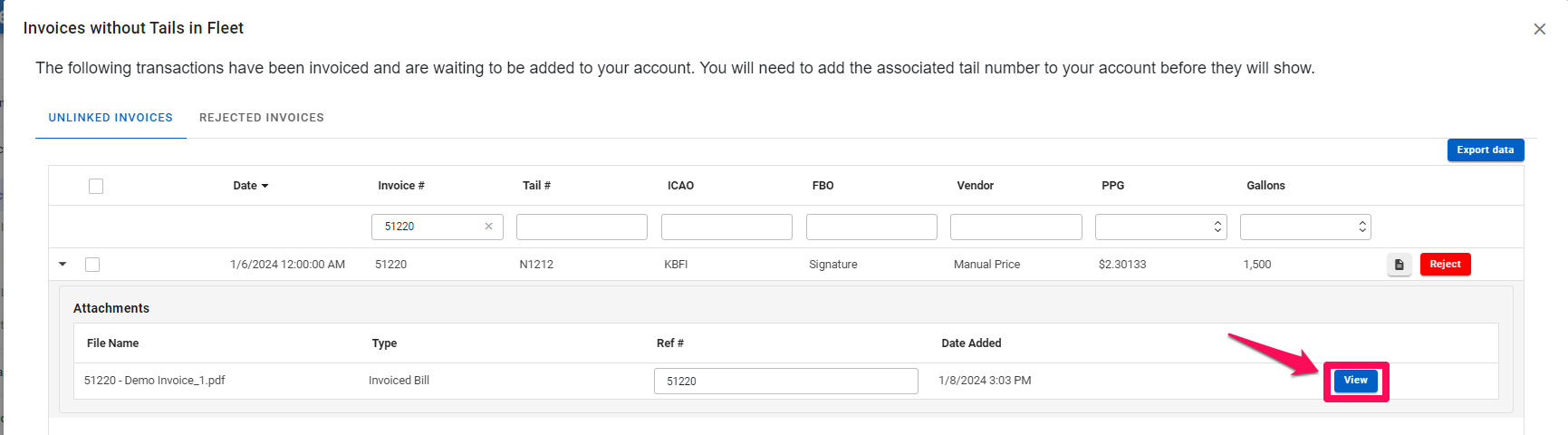Select the Unlinked Invoices tab
The width and height of the screenshot is (1568, 435).
[111, 118]
